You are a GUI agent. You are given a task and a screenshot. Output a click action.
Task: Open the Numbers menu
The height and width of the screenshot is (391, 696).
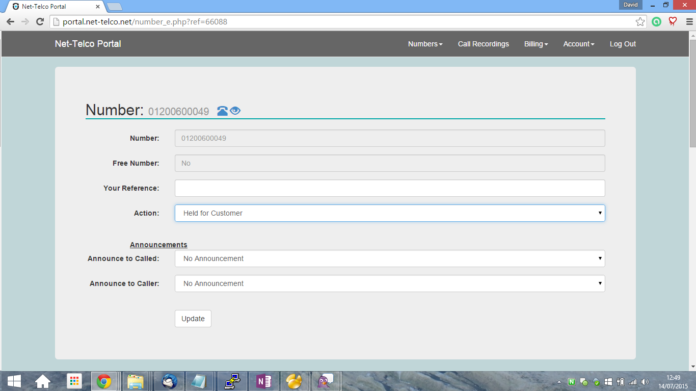(425, 44)
